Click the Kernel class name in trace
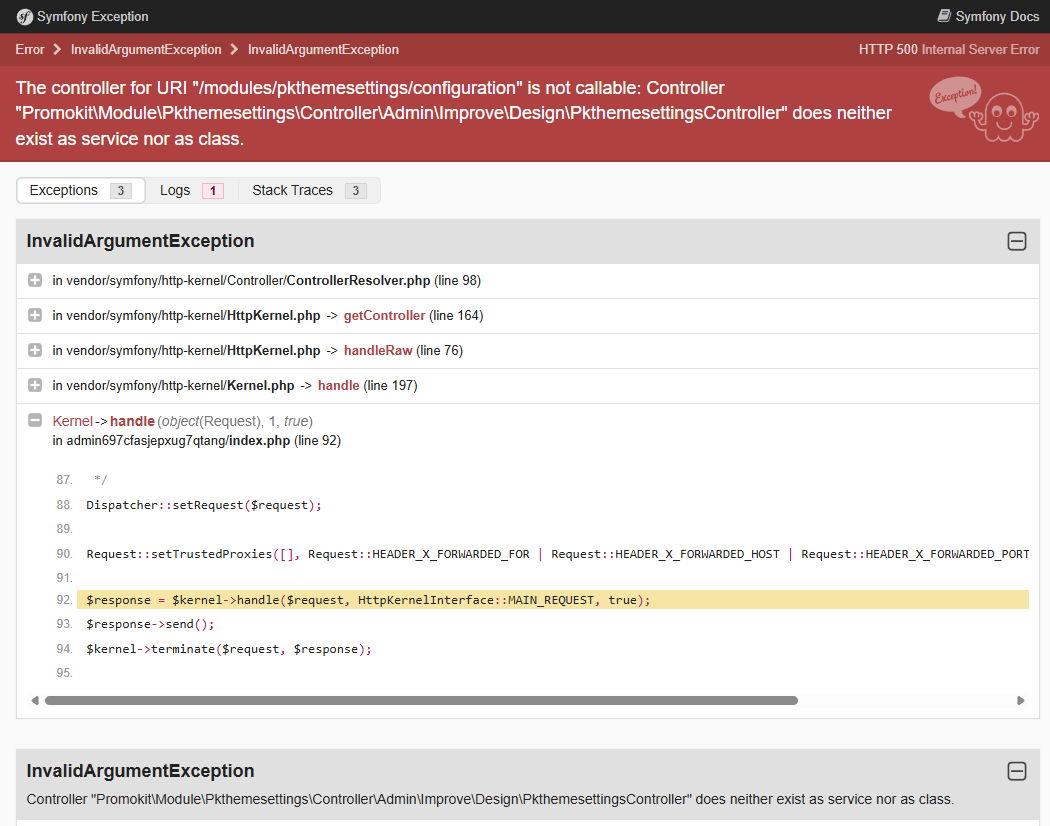Image resolution: width=1050 pixels, height=826 pixels. [72, 421]
